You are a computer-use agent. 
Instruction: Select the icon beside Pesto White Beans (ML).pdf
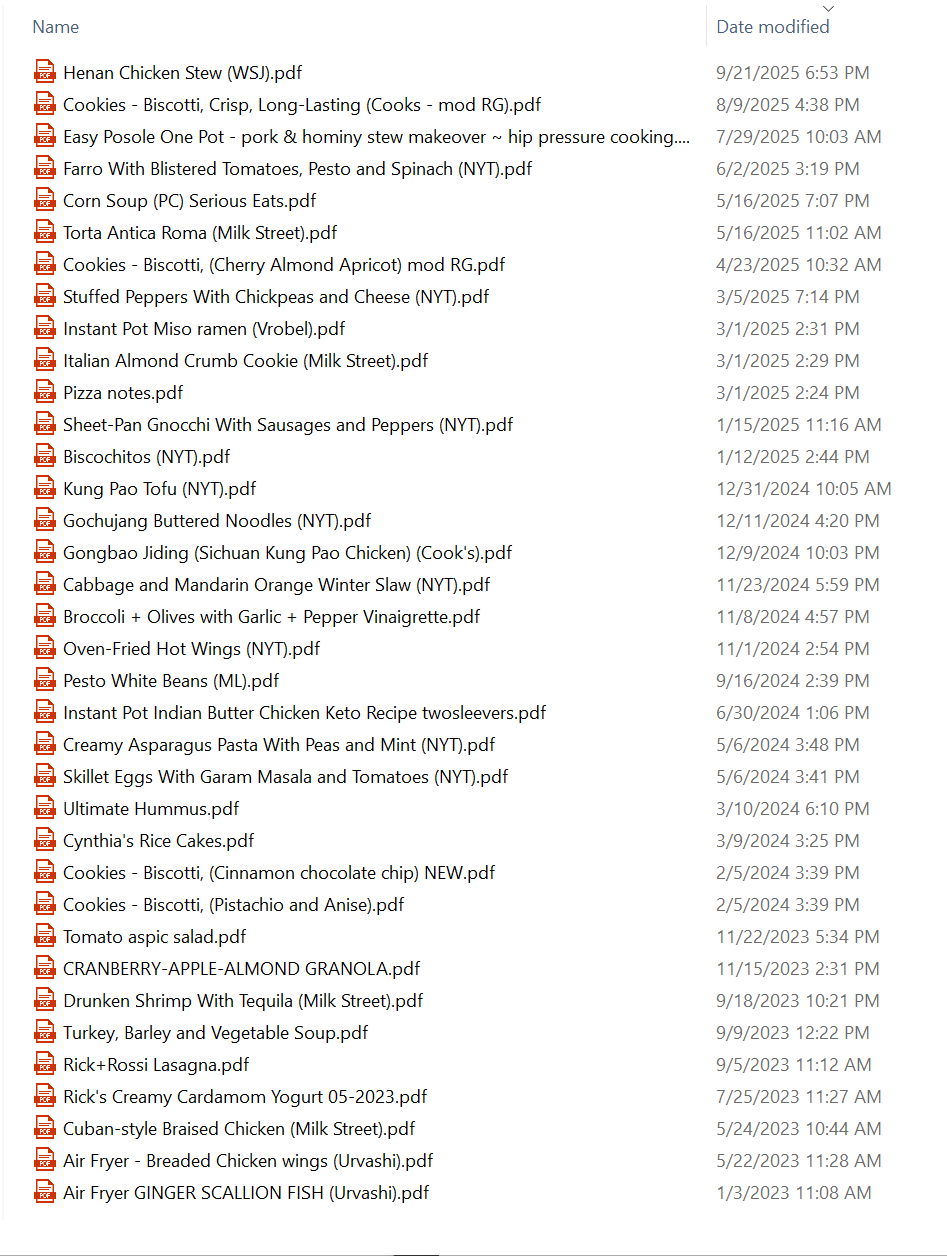pos(44,680)
